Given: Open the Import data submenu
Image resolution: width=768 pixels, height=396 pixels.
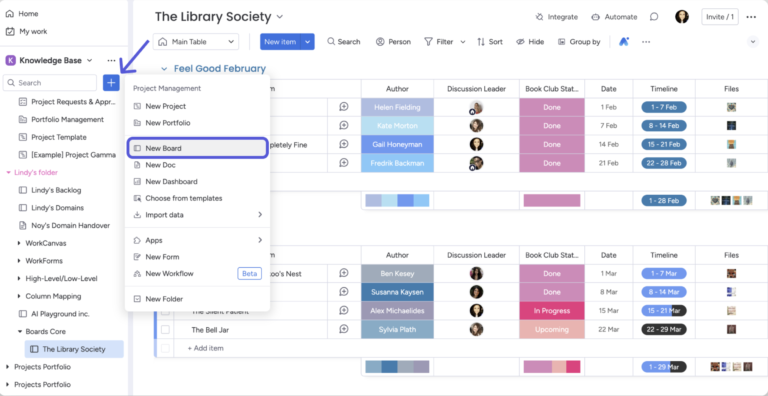Looking at the screenshot, I should (197, 215).
